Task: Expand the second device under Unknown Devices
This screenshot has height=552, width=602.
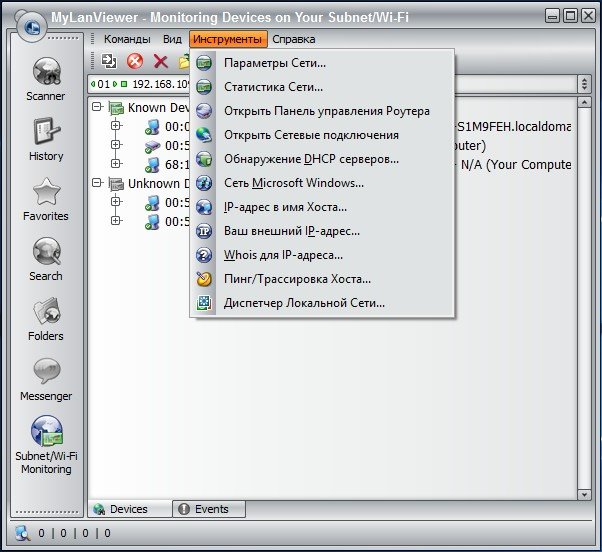Action: pyautogui.click(x=116, y=221)
